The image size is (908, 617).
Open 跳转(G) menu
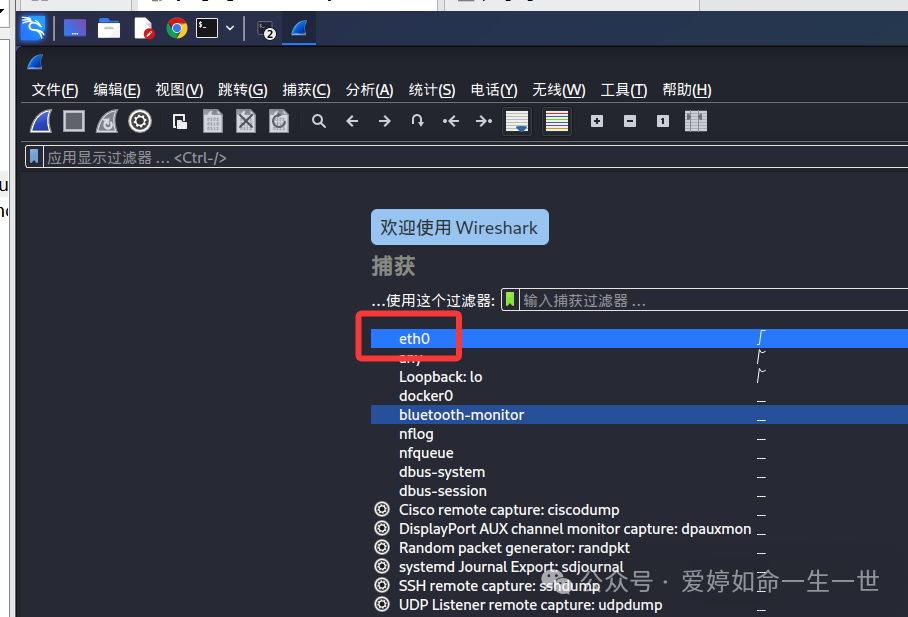(x=243, y=90)
